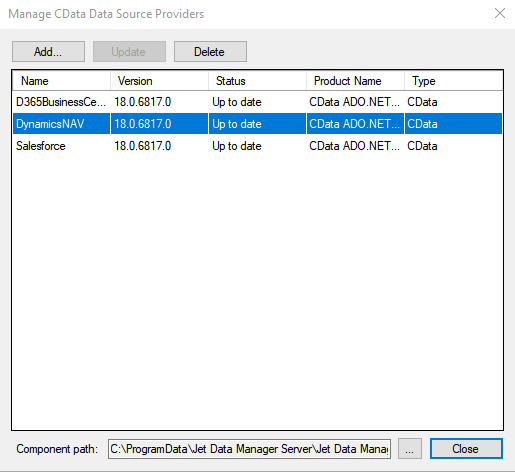Close the window using the X icon
The width and height of the screenshot is (515, 472).
[x=500, y=13]
